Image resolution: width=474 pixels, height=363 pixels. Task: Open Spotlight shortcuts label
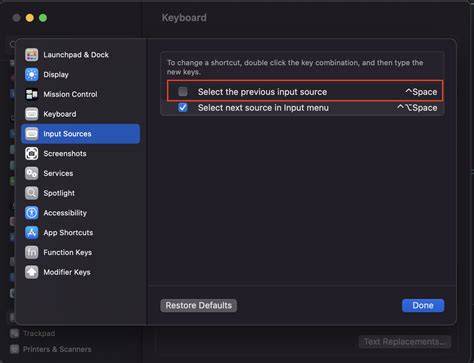tap(59, 193)
